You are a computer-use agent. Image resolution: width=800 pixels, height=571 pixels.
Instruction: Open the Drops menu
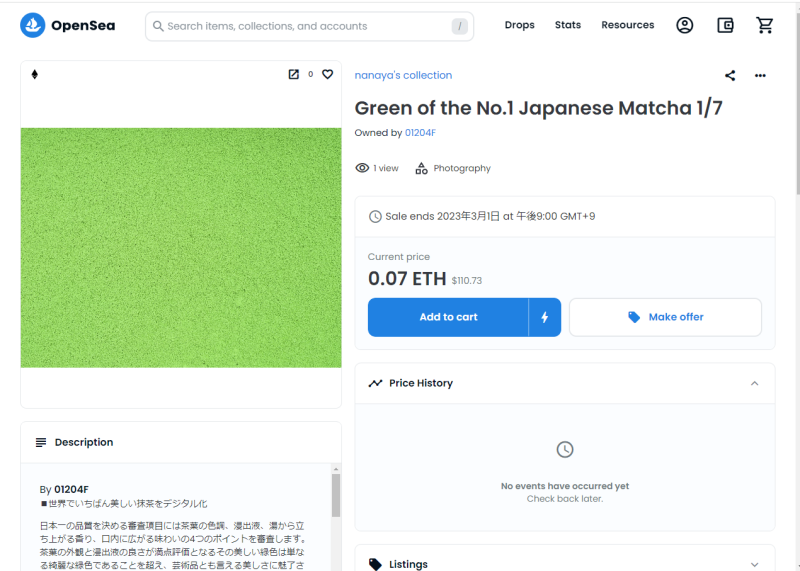click(519, 25)
